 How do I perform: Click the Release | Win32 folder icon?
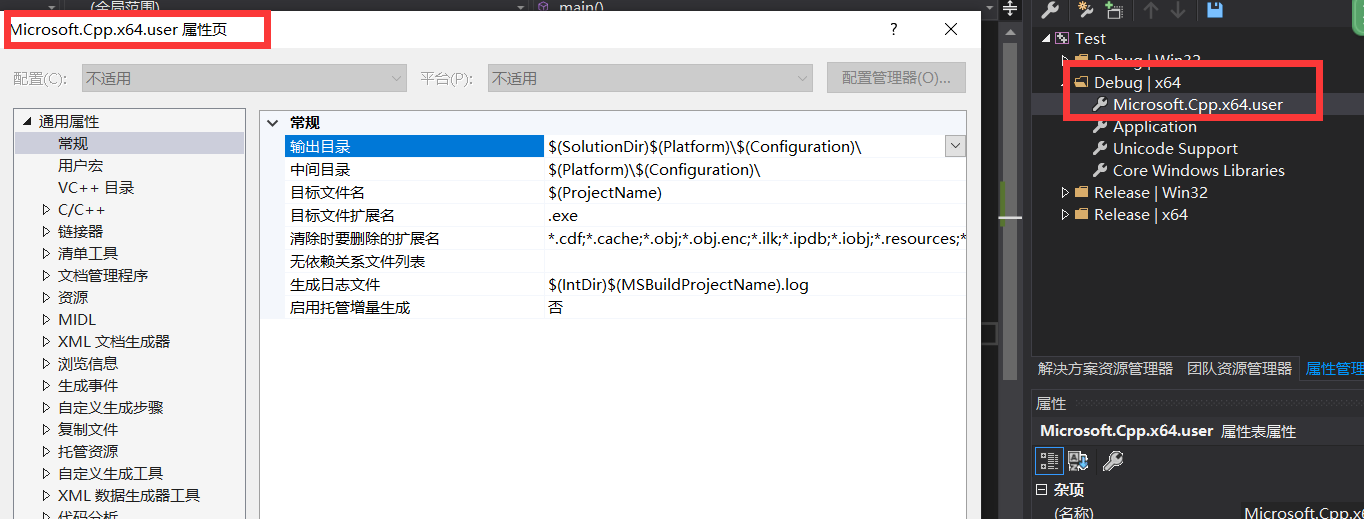coord(1081,192)
